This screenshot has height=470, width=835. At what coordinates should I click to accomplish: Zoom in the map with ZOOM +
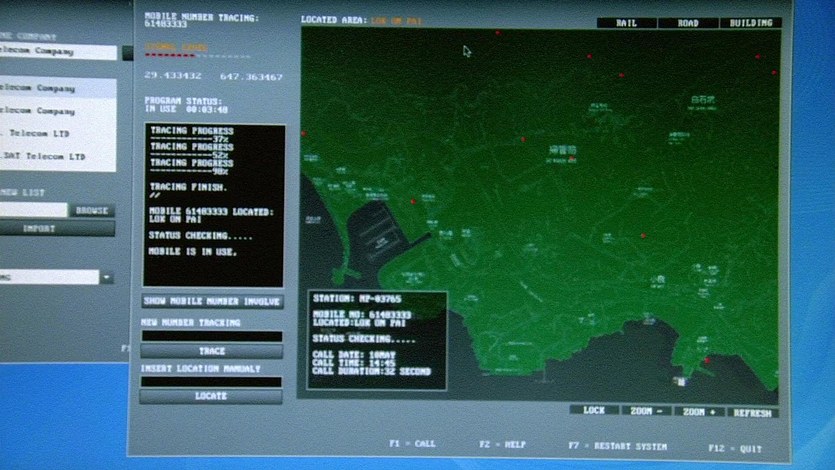pos(699,411)
